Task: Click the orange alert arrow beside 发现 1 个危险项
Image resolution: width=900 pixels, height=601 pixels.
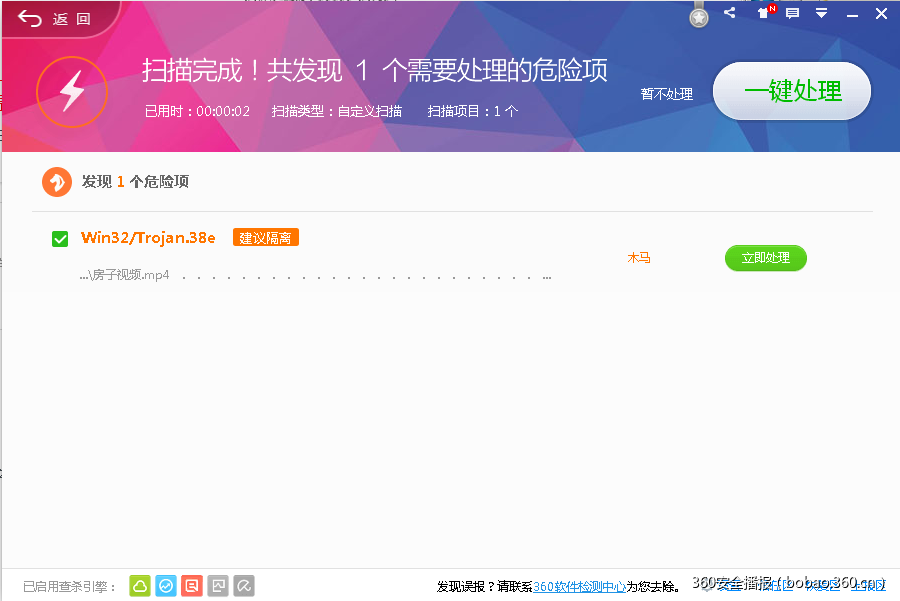Action: point(57,181)
